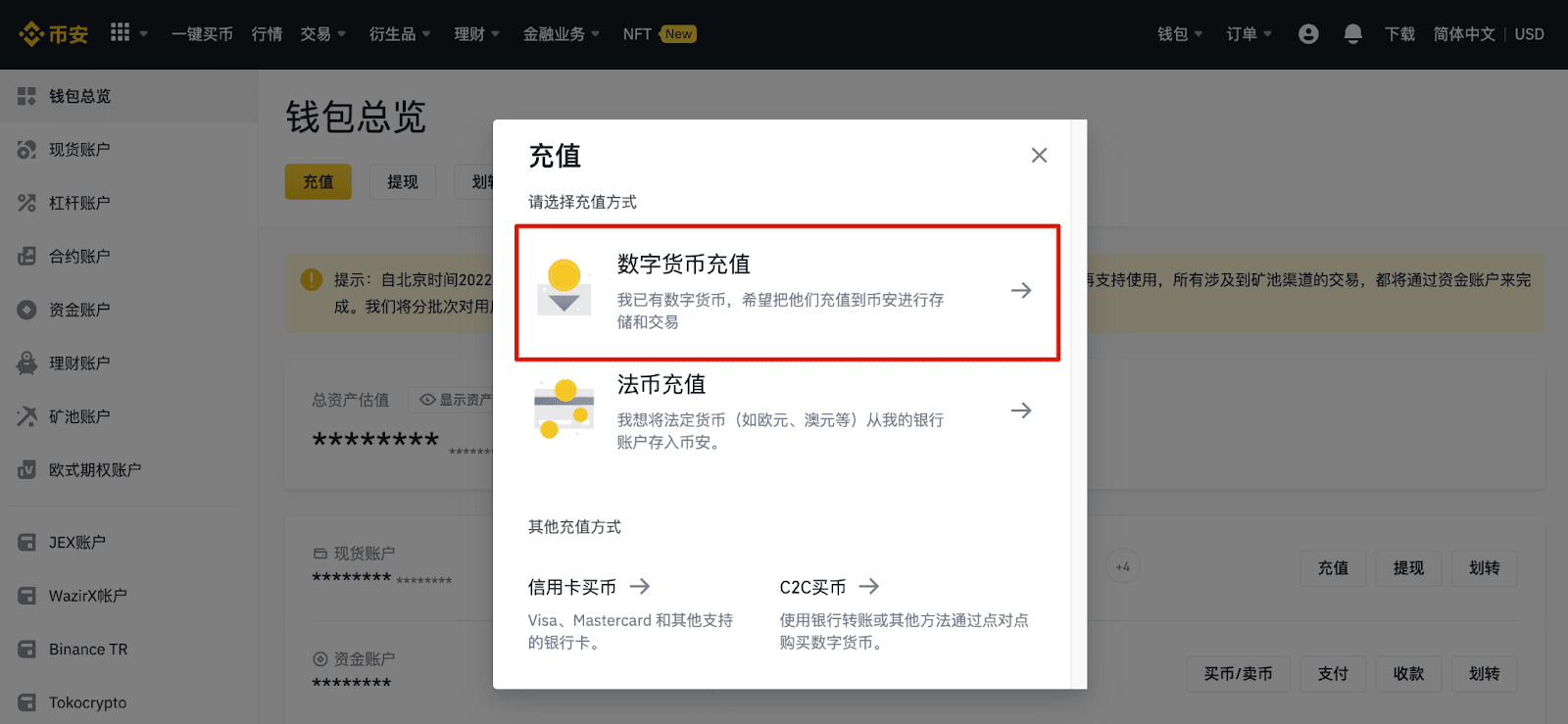The width and height of the screenshot is (1568, 724).
Task: Click 提现 button in 现货账户 row
Action: [x=1408, y=568]
